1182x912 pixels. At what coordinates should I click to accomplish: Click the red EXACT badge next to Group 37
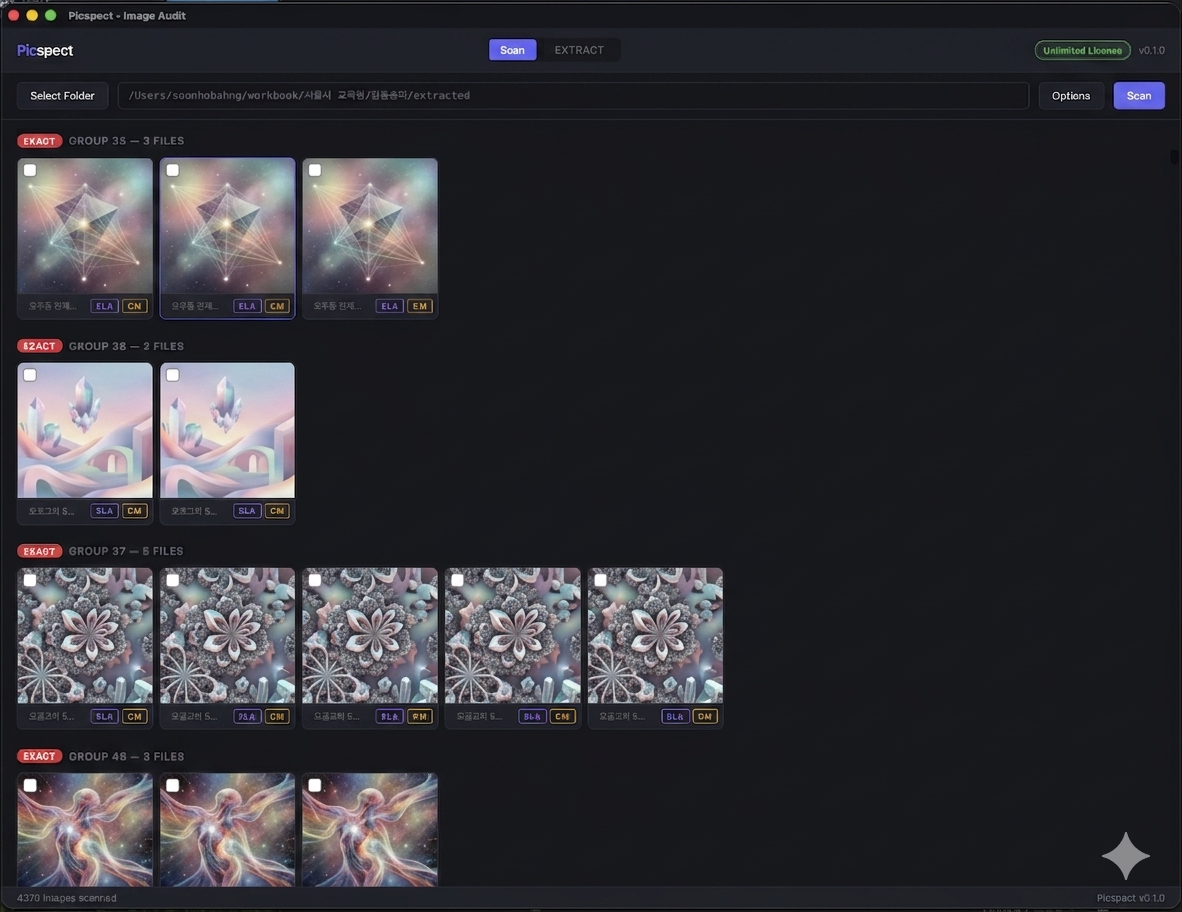(x=39, y=551)
